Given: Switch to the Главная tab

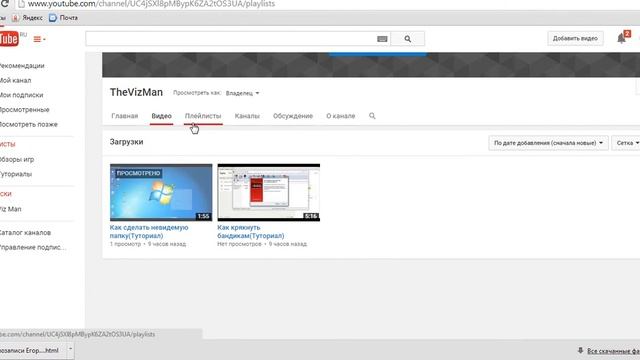Looking at the screenshot, I should [124, 116].
